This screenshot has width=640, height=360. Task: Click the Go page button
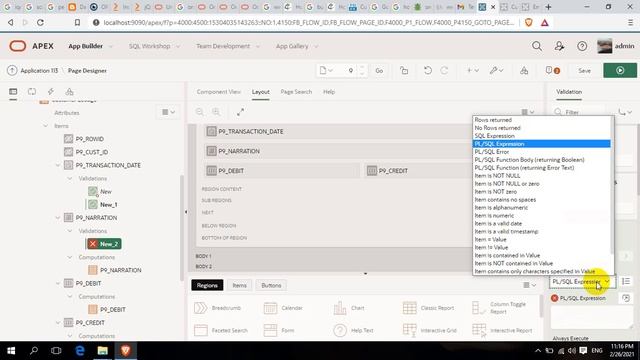[379, 71]
